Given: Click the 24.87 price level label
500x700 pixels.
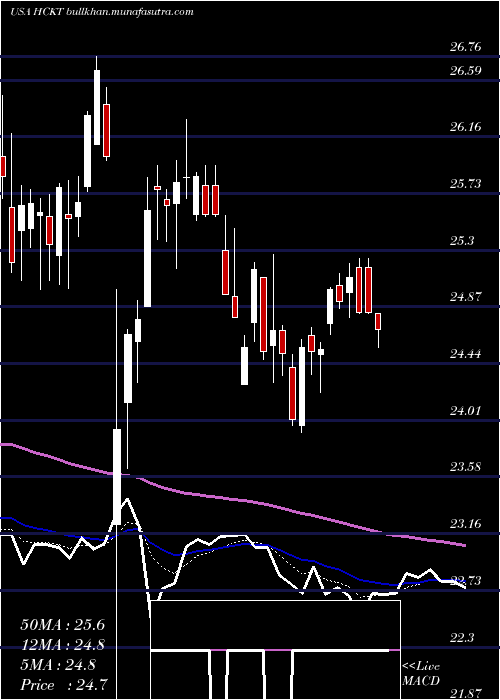Looking at the screenshot, I should click(466, 296).
